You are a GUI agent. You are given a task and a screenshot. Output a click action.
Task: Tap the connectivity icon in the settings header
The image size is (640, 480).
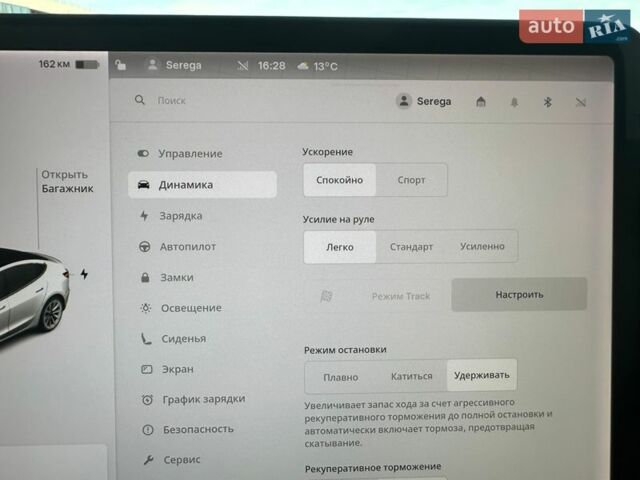[x=581, y=102]
